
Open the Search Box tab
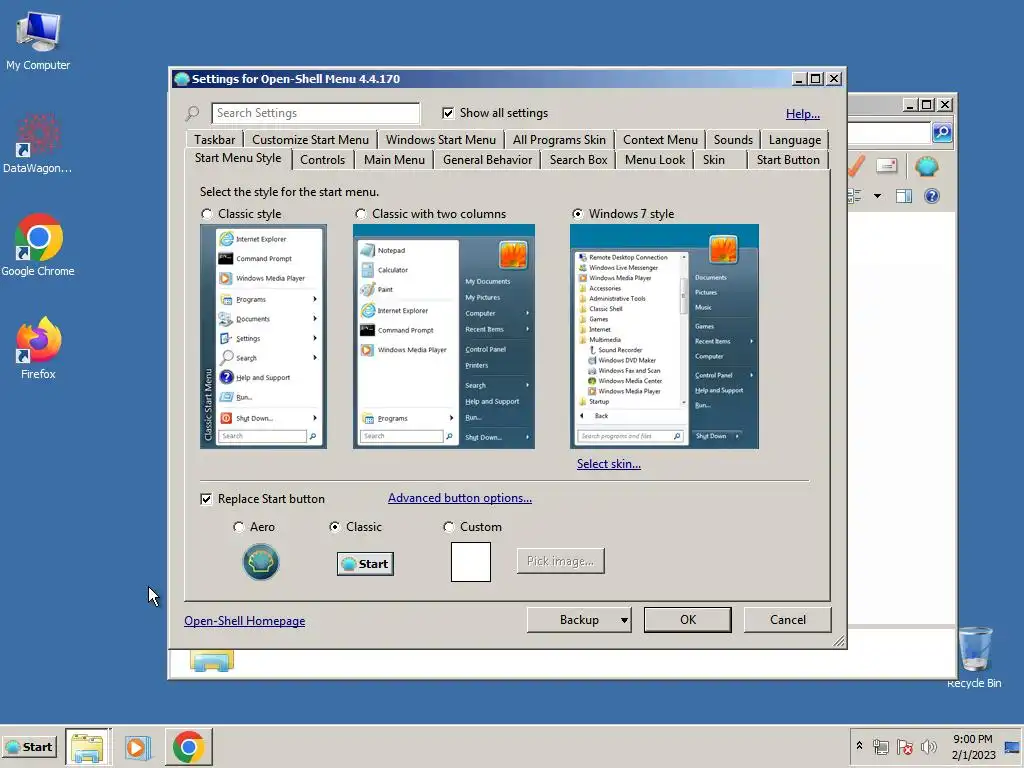(579, 160)
